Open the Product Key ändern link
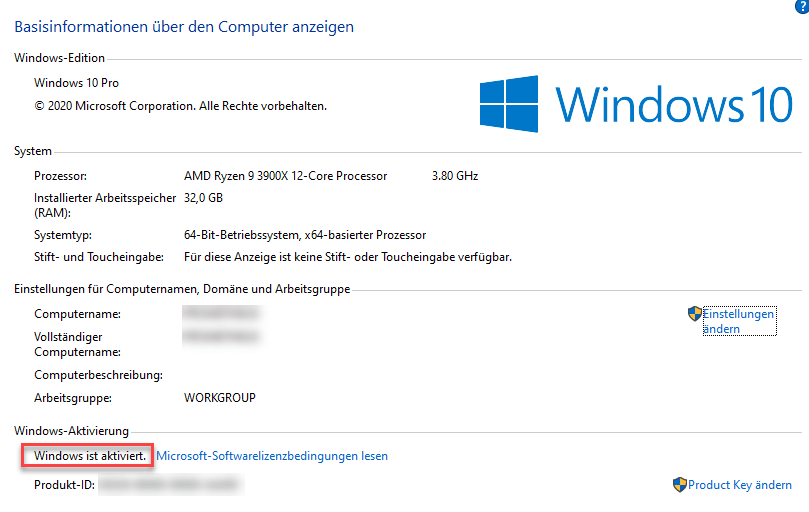Screen dimensions: 809x512 (739, 485)
